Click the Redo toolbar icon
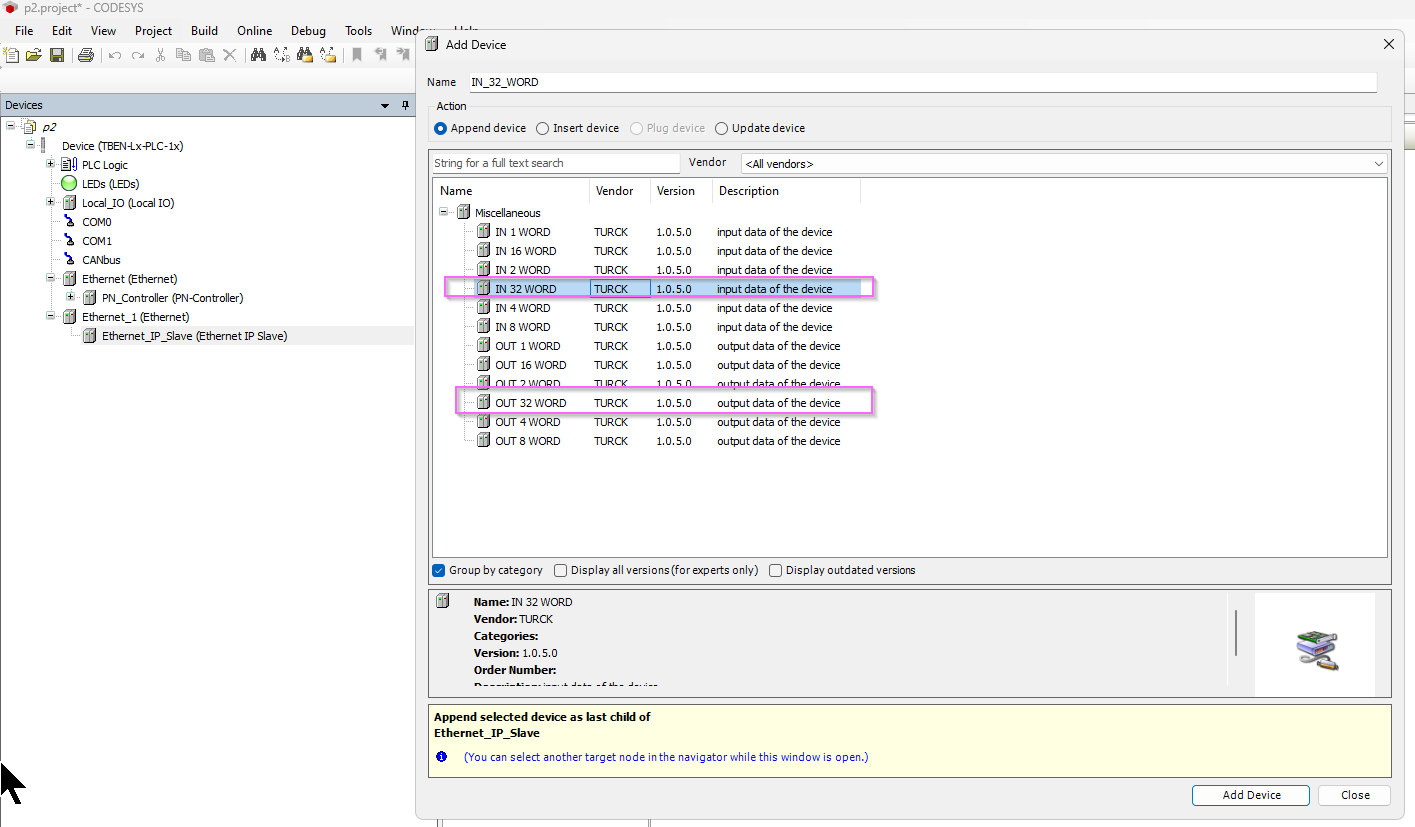1415x827 pixels. click(x=138, y=55)
